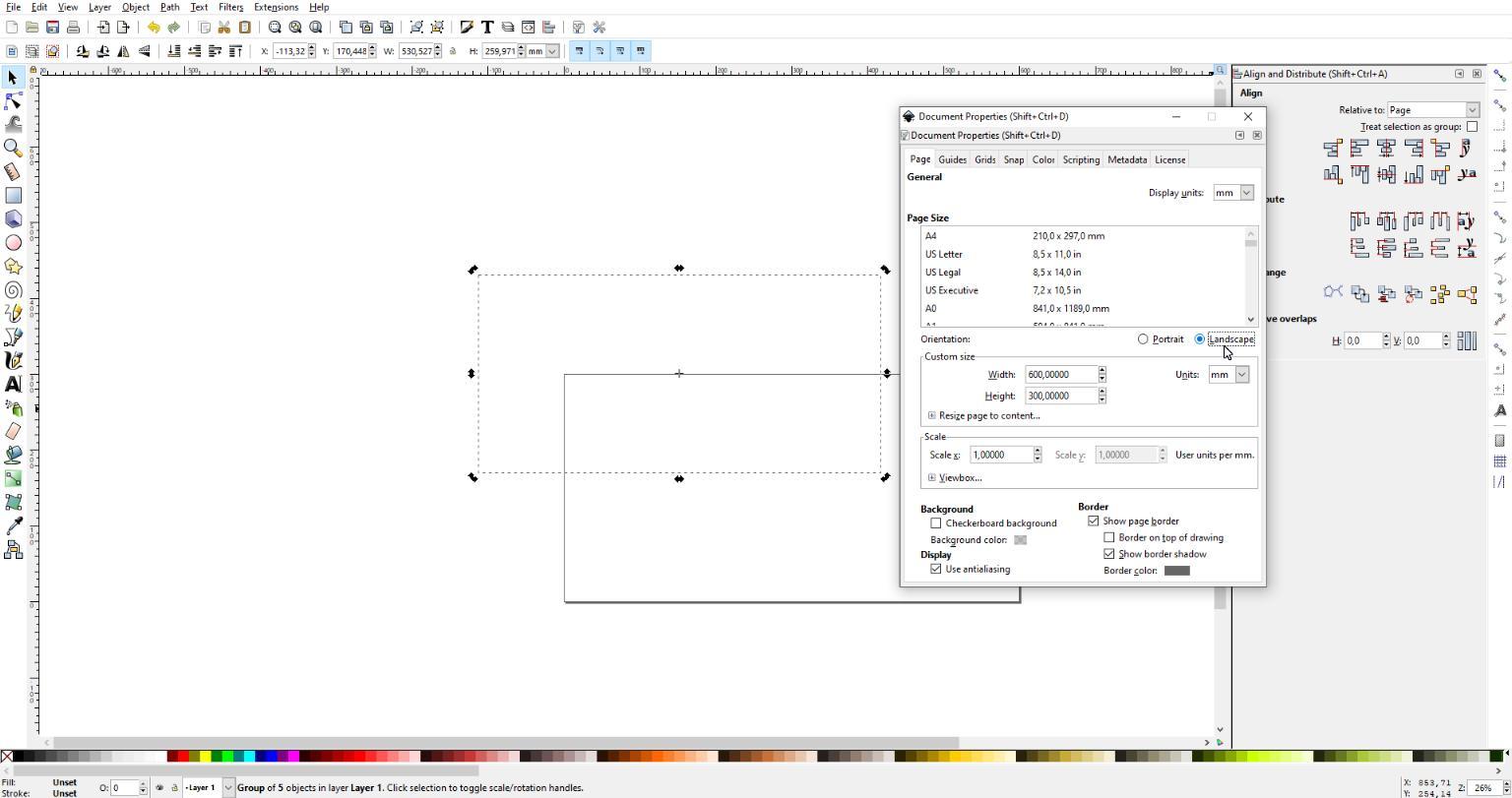Click the Undo arrow icon
This screenshot has height=798, width=1512.
tap(153, 27)
